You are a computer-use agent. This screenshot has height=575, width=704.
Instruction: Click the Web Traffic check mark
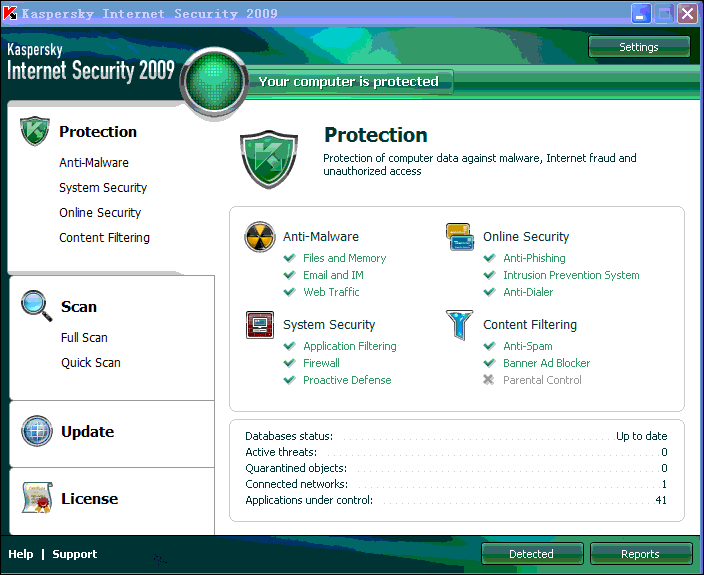coord(290,292)
